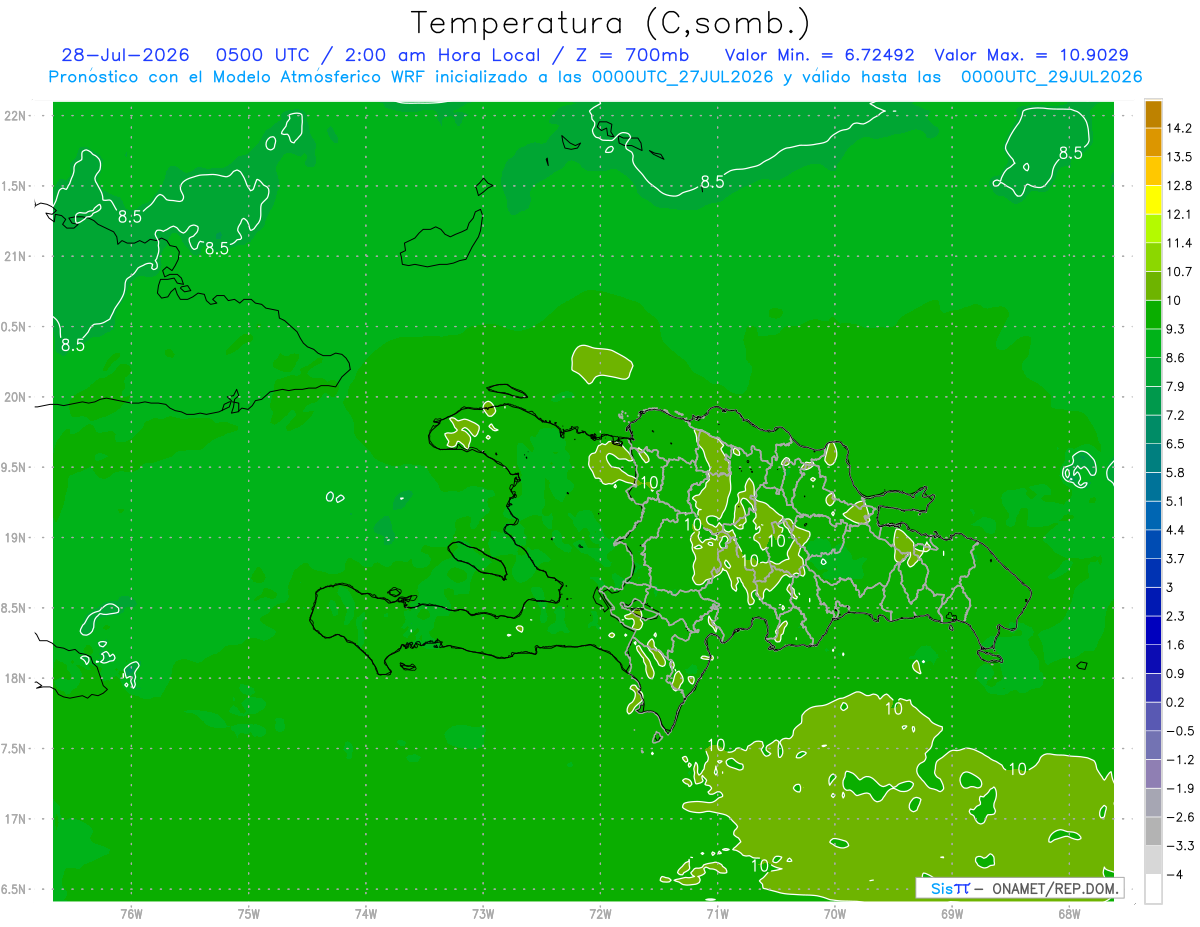Click the "-0.5" colorbar value
This screenshot has width=1200, height=927.
click(x=1180, y=731)
